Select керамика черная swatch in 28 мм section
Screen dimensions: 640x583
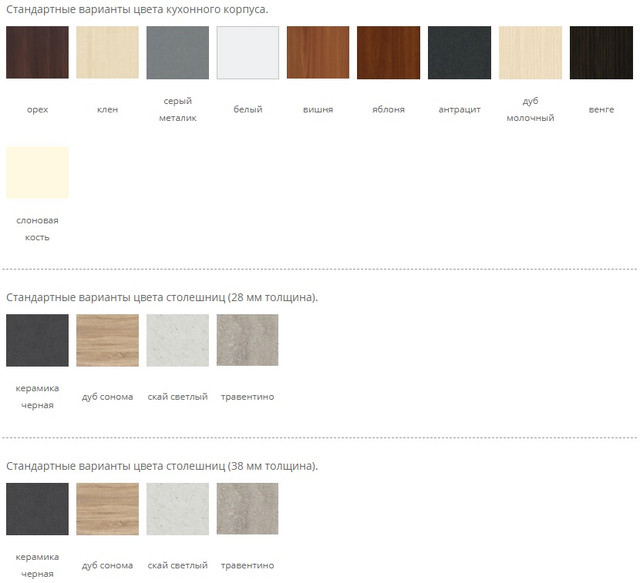(x=37, y=340)
